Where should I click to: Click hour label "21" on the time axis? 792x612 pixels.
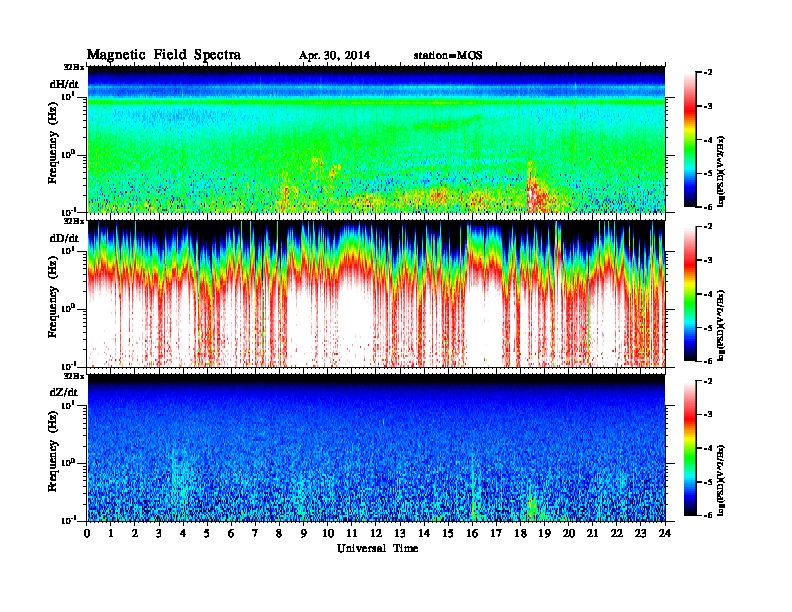coord(592,533)
